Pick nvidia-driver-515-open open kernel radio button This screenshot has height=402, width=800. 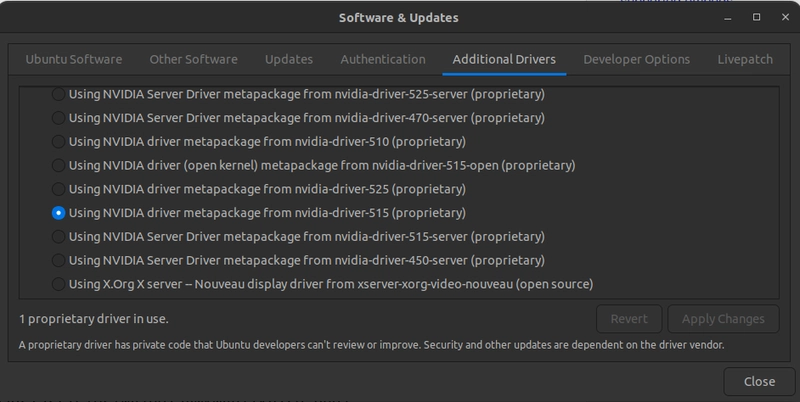(58, 165)
